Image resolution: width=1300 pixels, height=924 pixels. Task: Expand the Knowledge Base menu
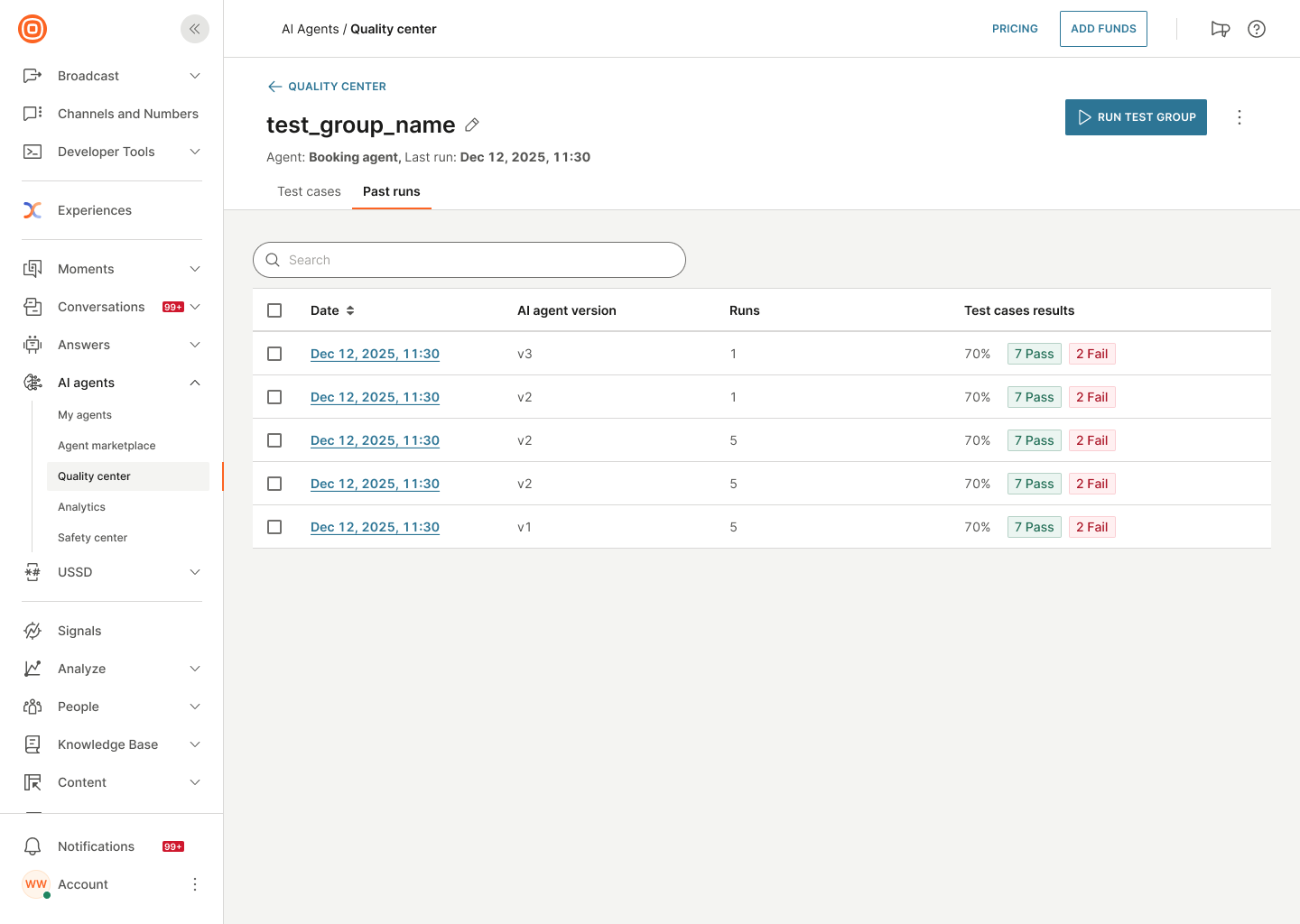click(194, 744)
